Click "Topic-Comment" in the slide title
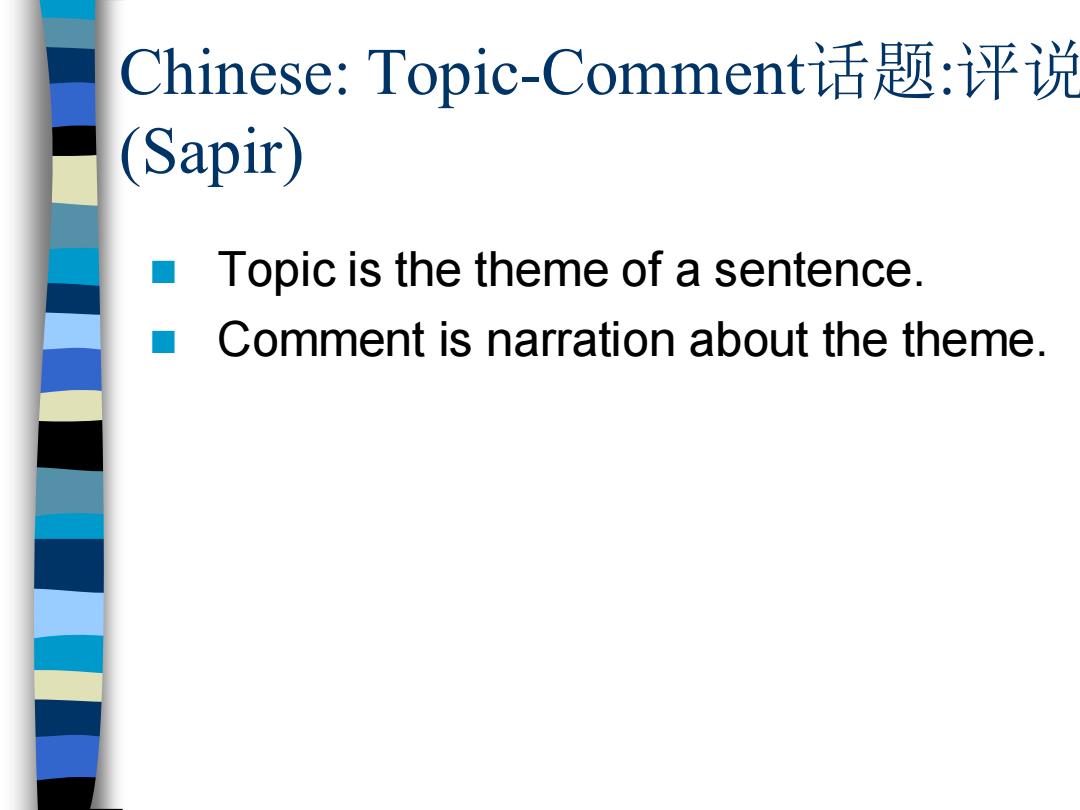This screenshot has height=810, width=1080. (587, 74)
